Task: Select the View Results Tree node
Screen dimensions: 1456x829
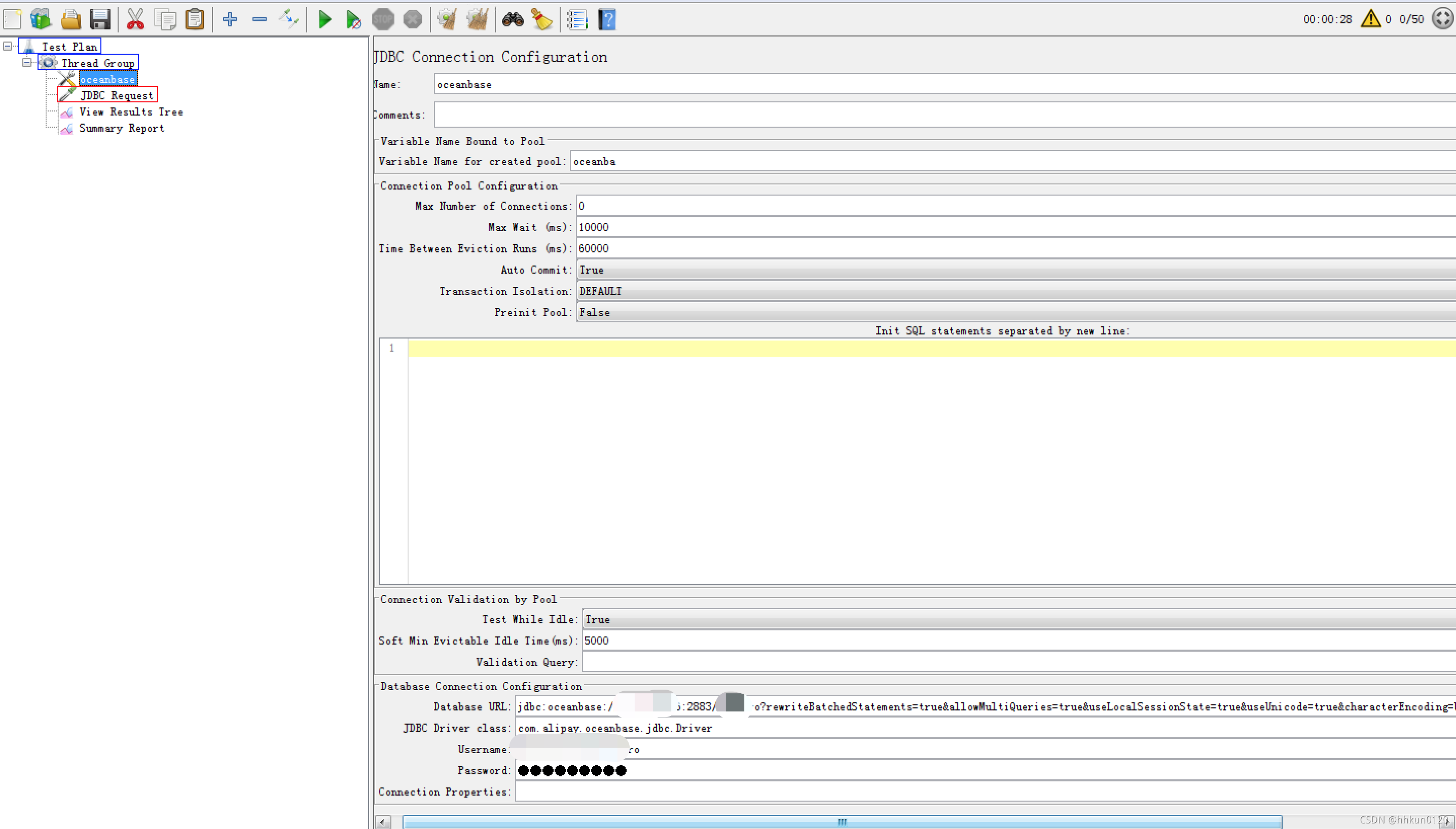Action: click(x=131, y=111)
